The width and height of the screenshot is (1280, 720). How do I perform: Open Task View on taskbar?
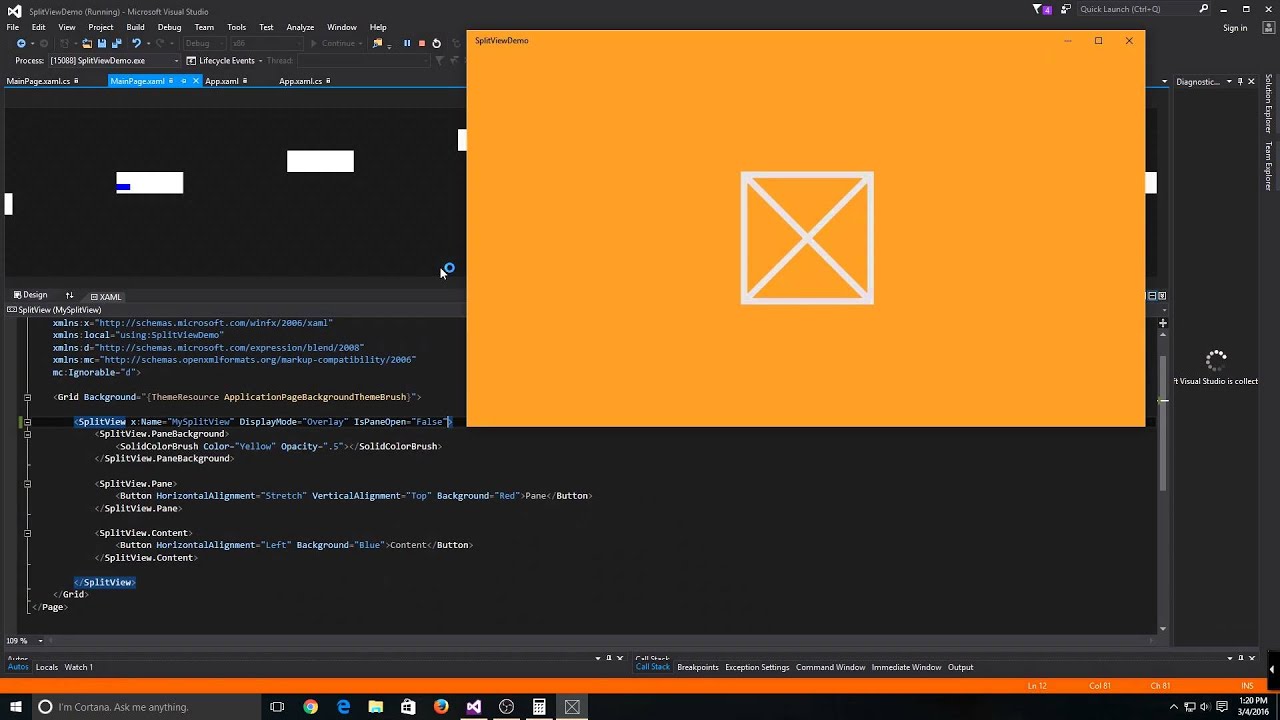point(277,707)
